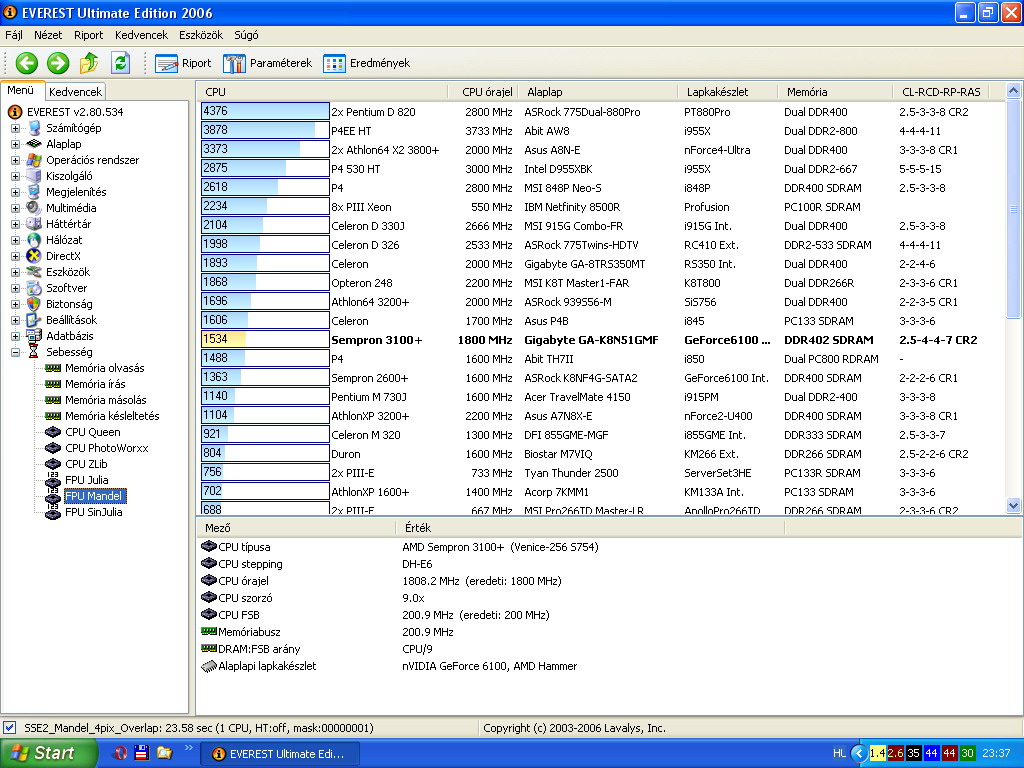Viewport: 1024px width, 768px height.
Task: Click the floppy disk quick launch icon
Action: 141,753
